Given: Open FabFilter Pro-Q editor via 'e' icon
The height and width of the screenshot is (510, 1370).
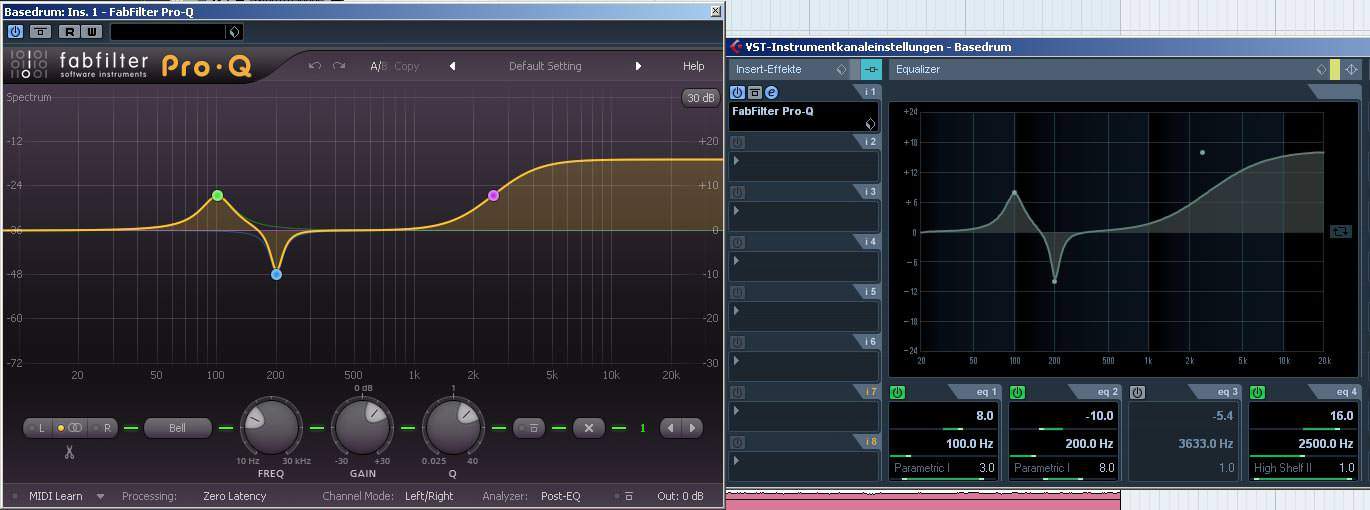Looking at the screenshot, I should (x=771, y=92).
